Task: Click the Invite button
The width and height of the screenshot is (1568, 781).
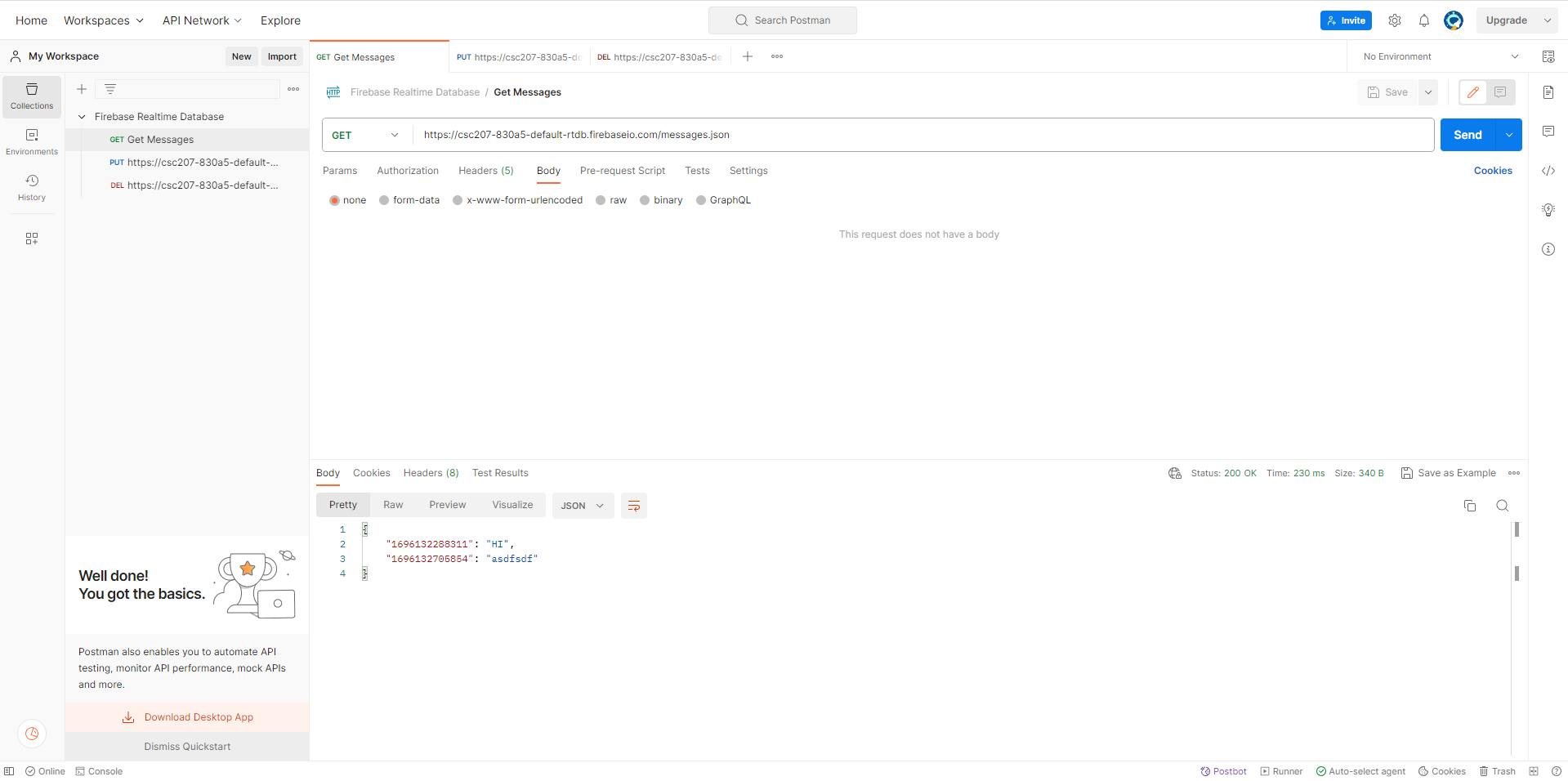Action: [1346, 20]
